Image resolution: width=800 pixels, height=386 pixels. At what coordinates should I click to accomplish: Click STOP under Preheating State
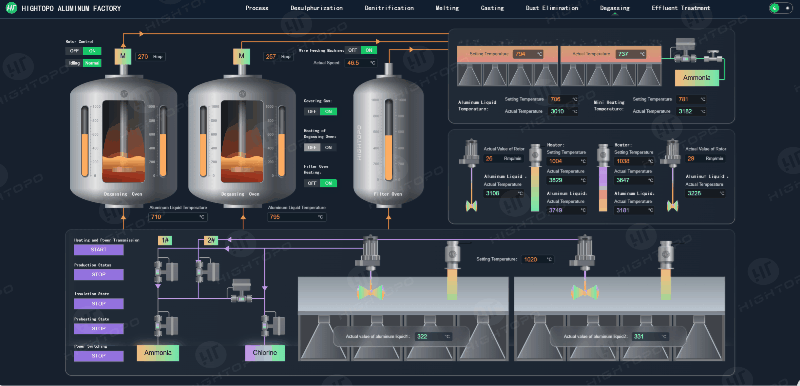98,329
